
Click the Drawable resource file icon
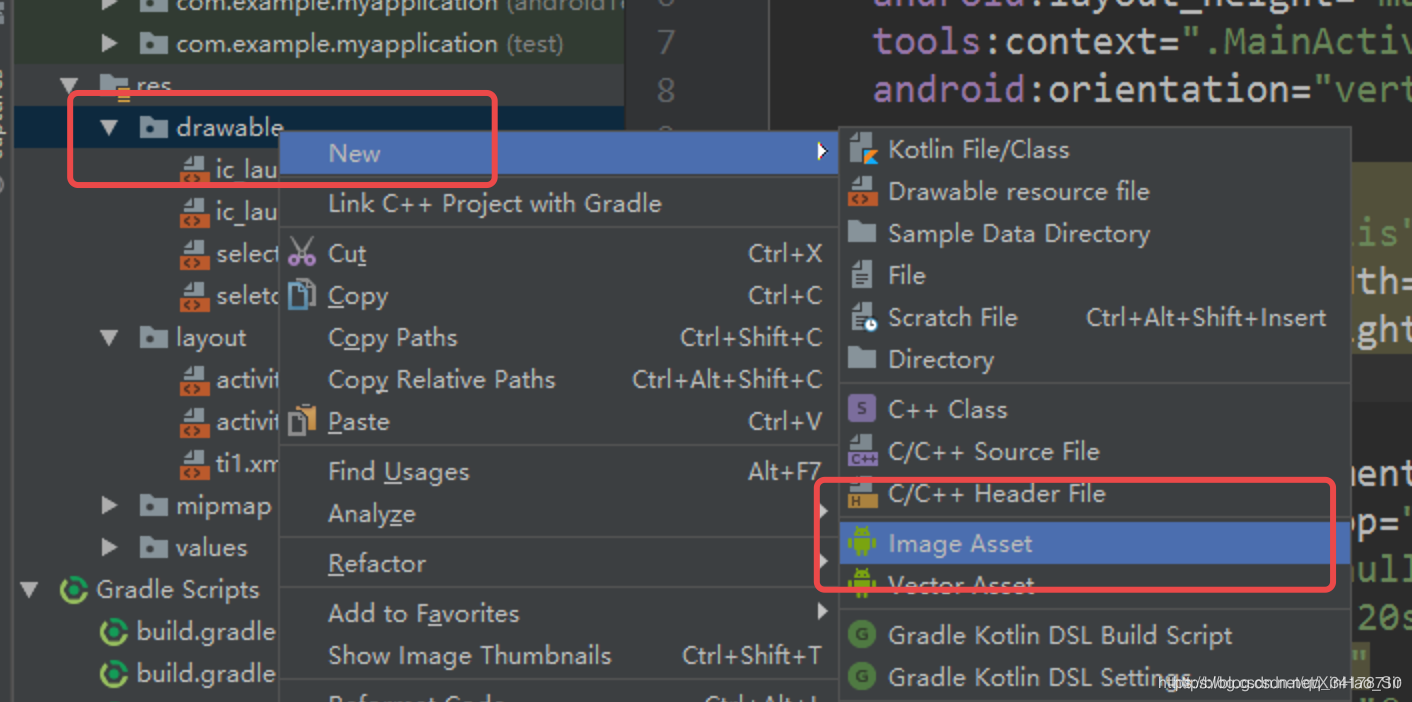click(x=862, y=192)
